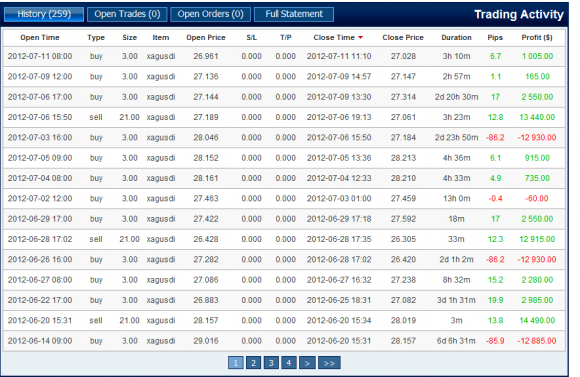580x377 pixels.
Task: Select open time 2012-07-02 12:00
Action: [x=40, y=199]
